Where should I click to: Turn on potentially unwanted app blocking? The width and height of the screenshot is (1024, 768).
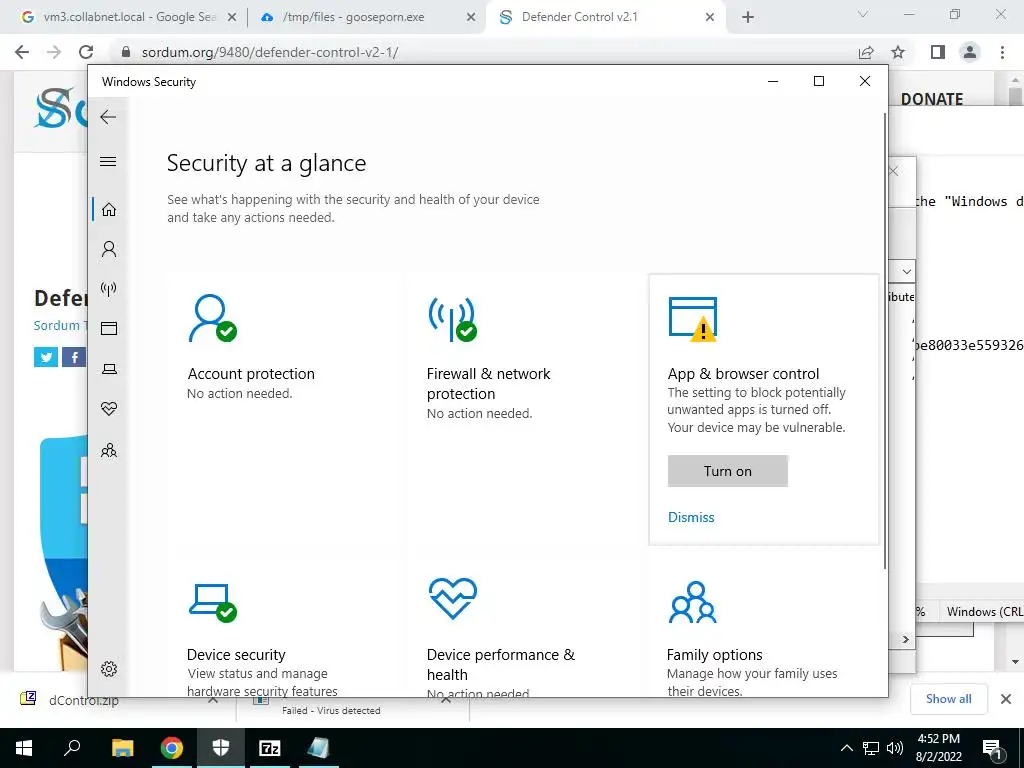point(728,471)
